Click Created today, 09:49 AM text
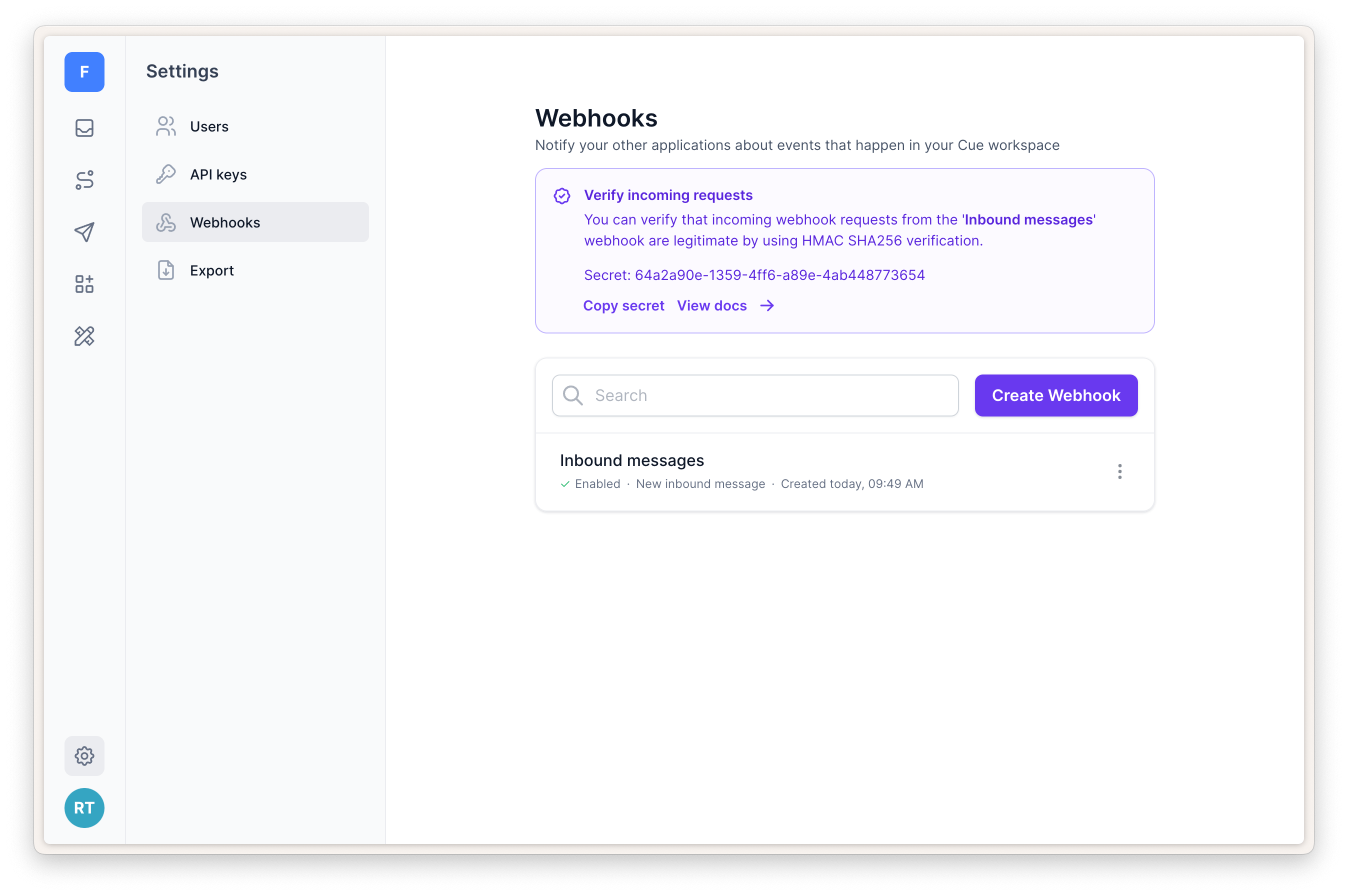 pos(851,484)
